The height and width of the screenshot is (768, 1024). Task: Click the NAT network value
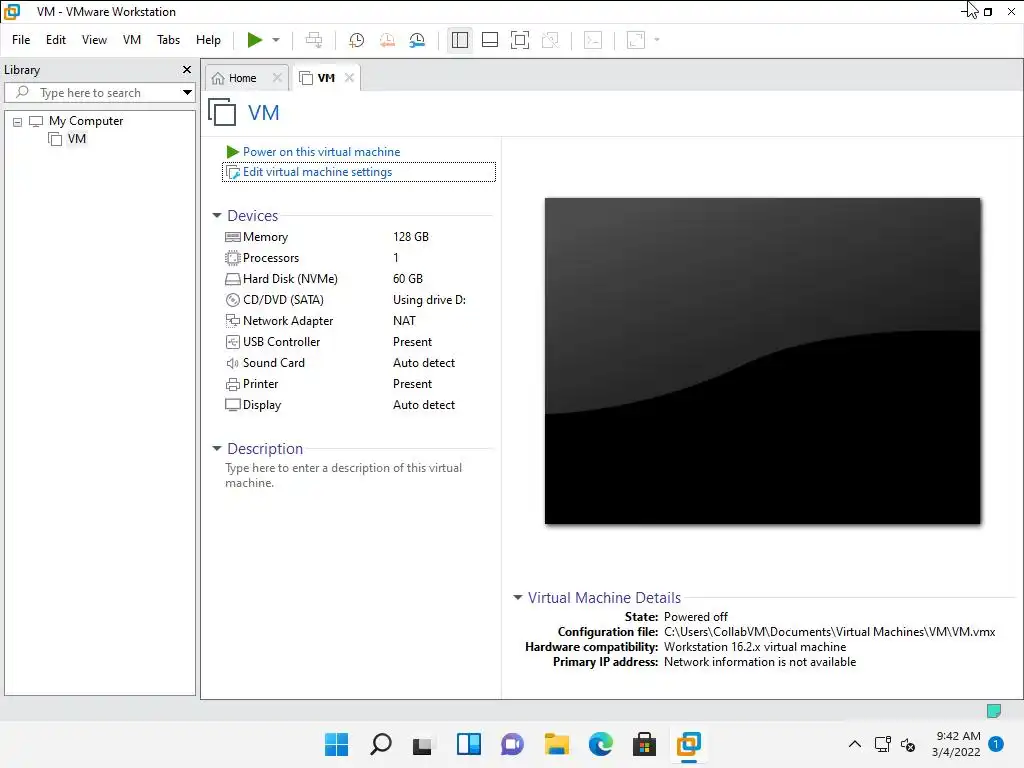pyautogui.click(x=404, y=321)
